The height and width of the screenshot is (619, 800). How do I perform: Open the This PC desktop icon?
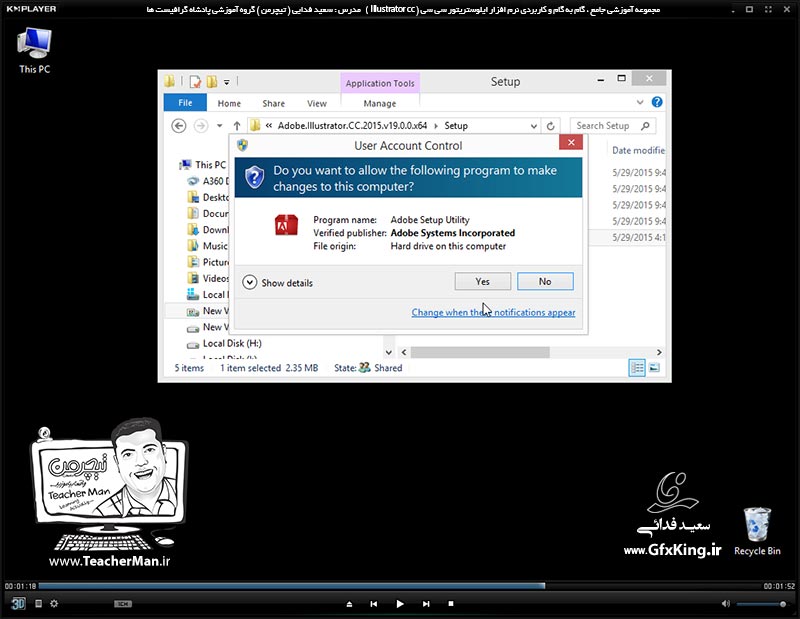tap(34, 50)
